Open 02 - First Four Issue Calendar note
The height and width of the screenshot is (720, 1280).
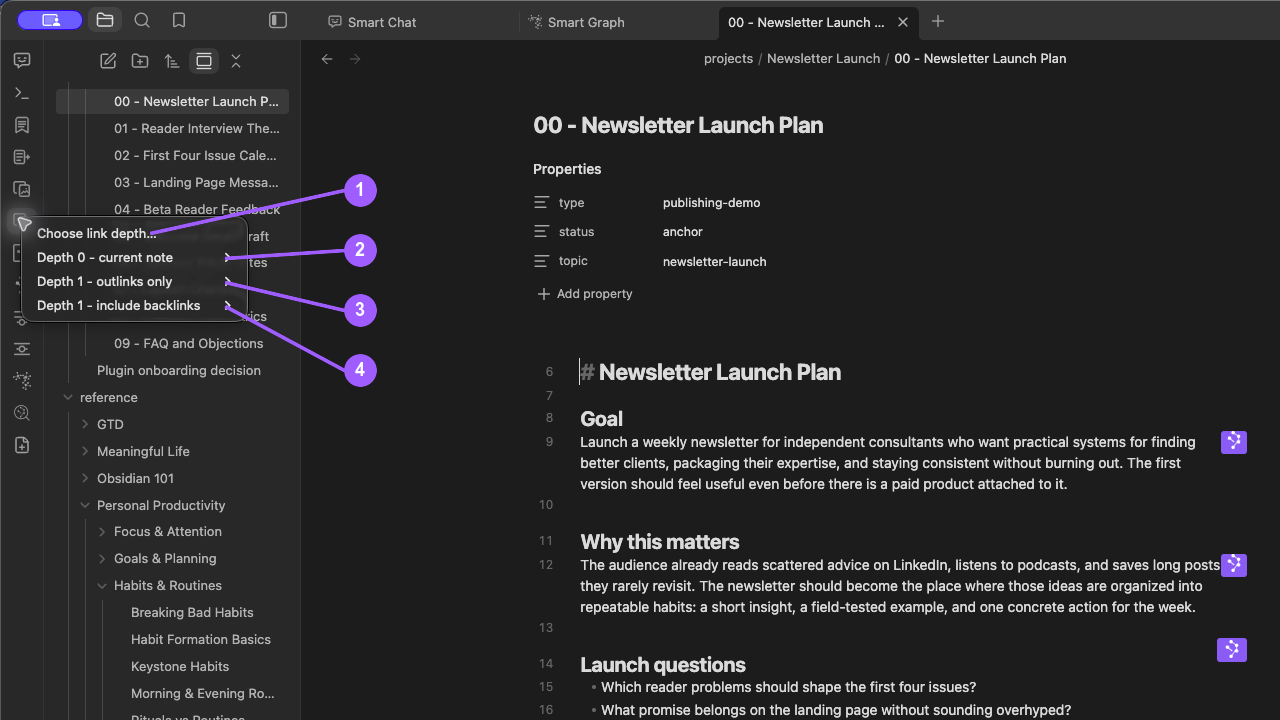coord(195,155)
